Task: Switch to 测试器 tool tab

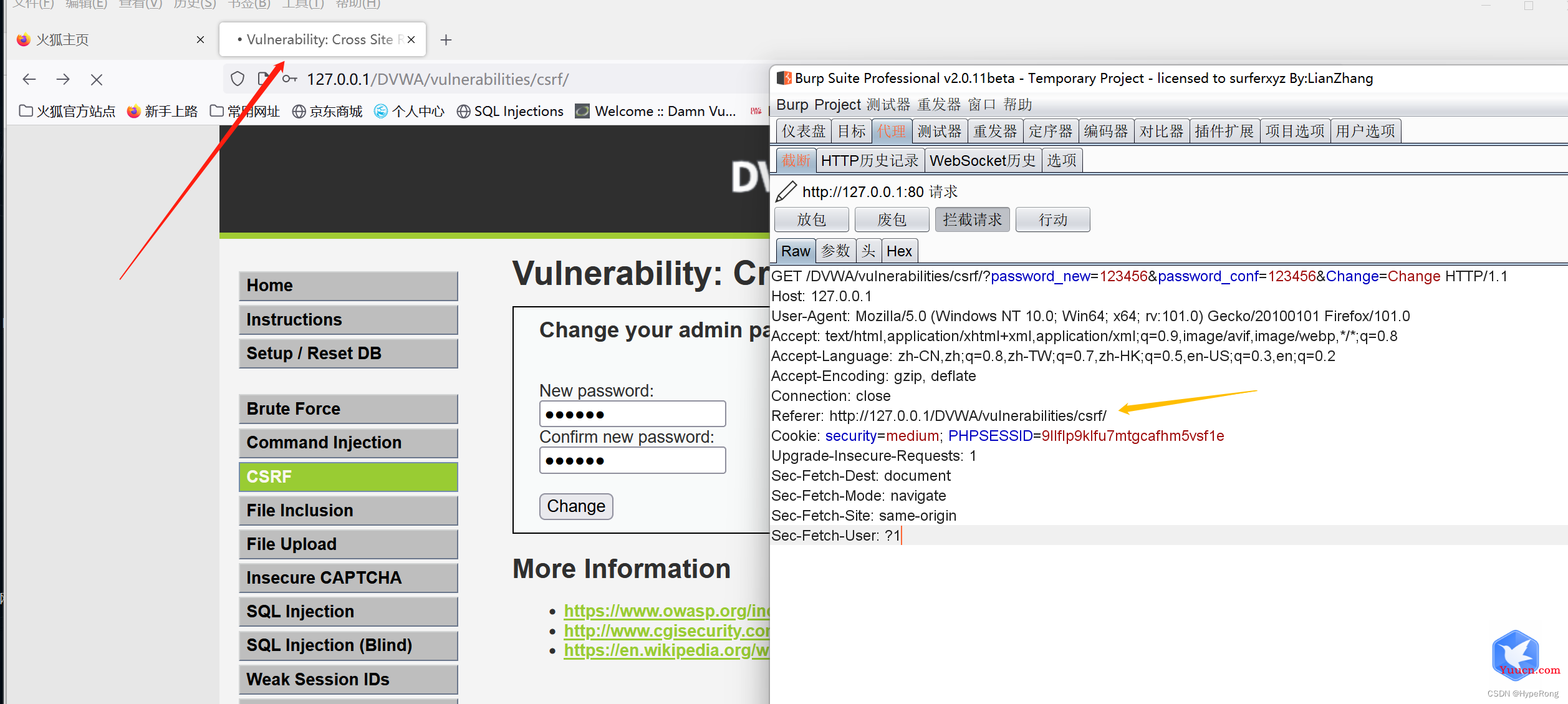Action: 940,131
